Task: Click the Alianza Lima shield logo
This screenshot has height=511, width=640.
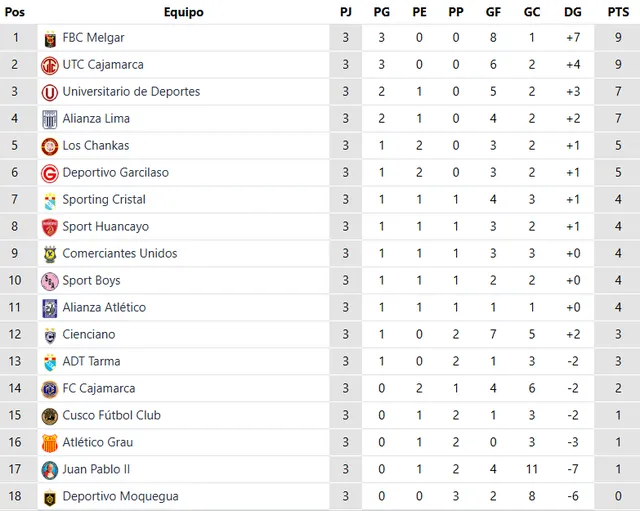Action: pyautogui.click(x=50, y=119)
